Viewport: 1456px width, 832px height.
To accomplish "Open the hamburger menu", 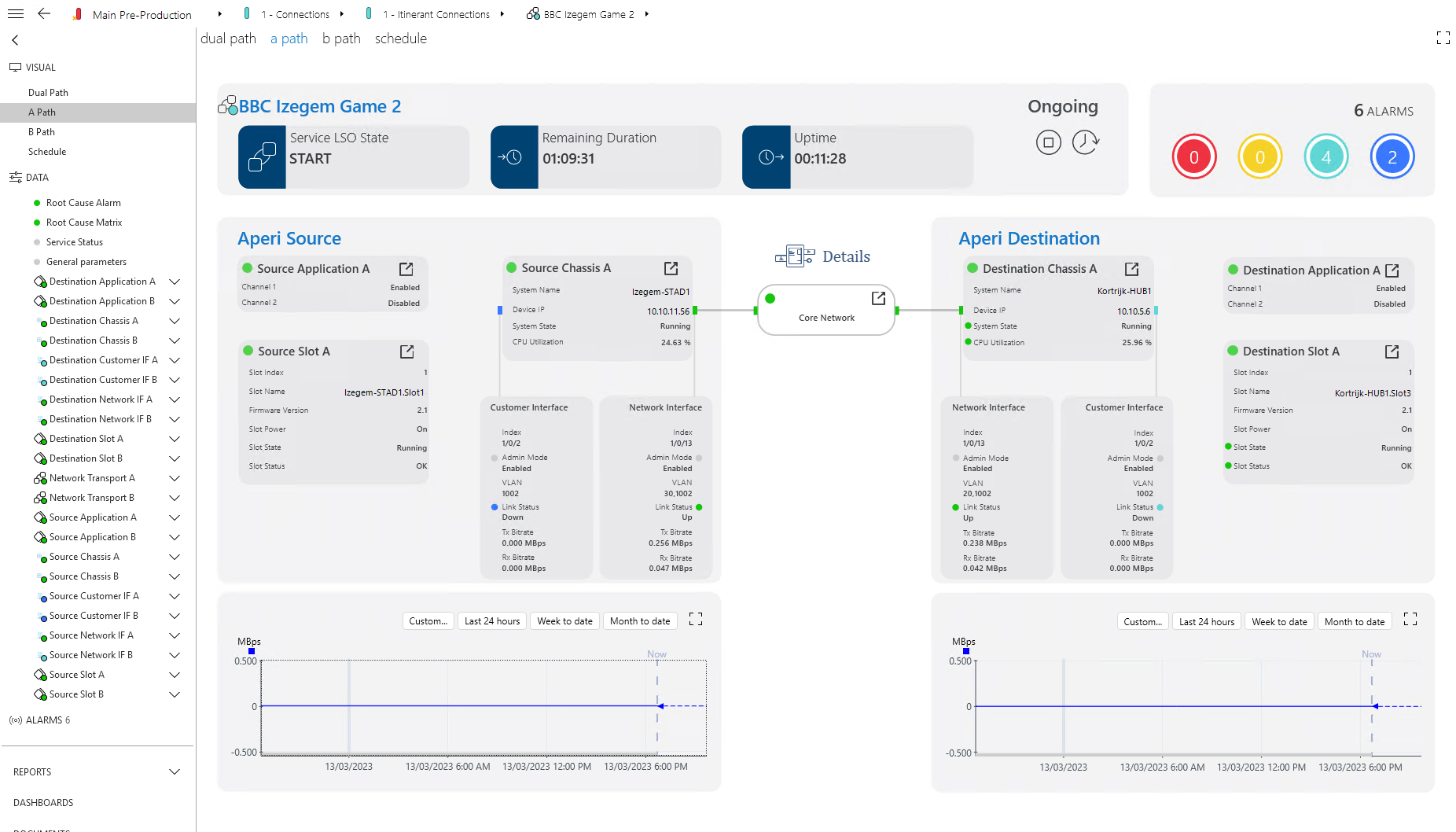I will click(16, 14).
